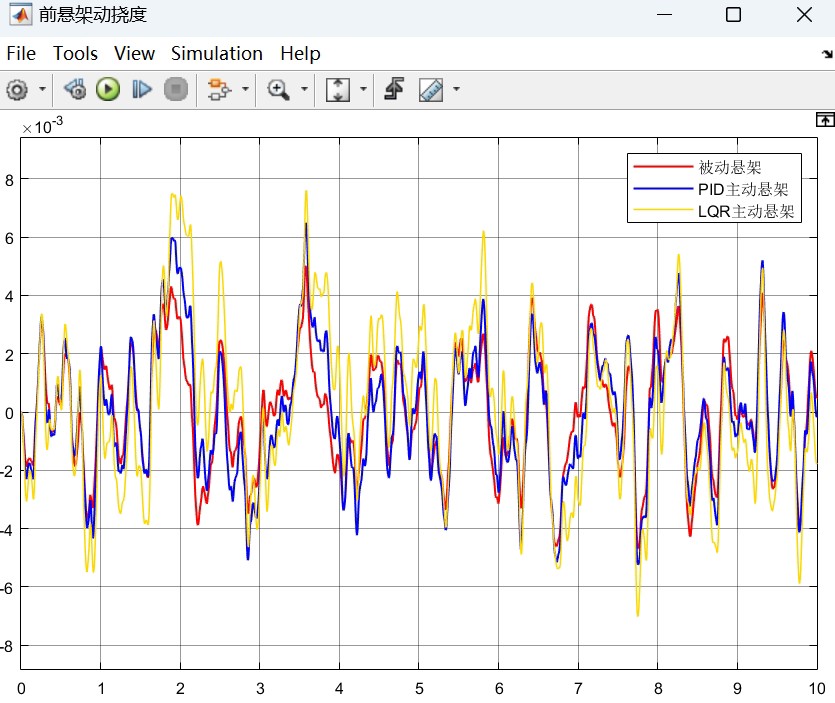Viewport: 835px width, 703px height.
Task: Toggle the PID主动悬架 blue legend entry
Action: point(743,189)
